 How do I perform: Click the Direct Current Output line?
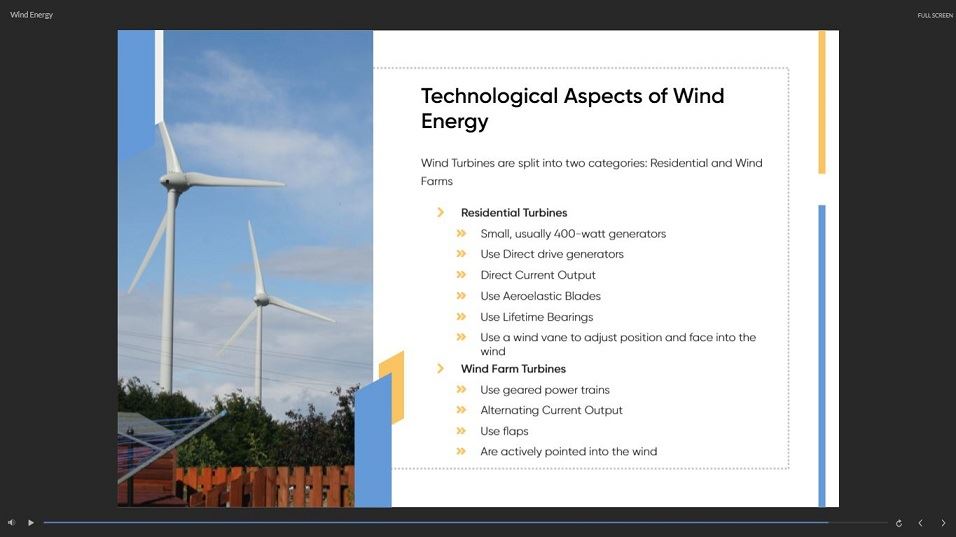[538, 275]
